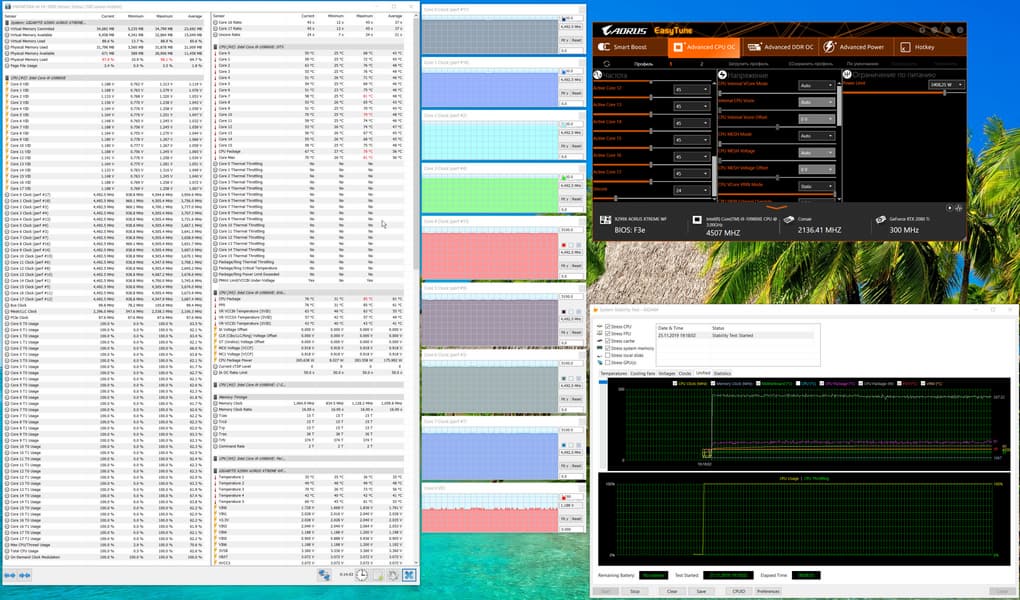Open Active Core 14 ratio dropdown
1020x600 pixels.
click(691, 123)
